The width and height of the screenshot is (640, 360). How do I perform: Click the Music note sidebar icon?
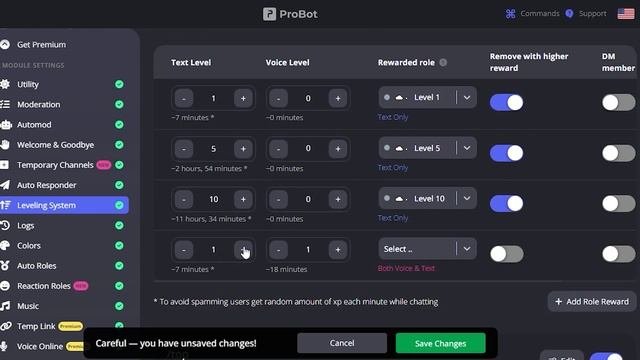pyautogui.click(x=5, y=306)
